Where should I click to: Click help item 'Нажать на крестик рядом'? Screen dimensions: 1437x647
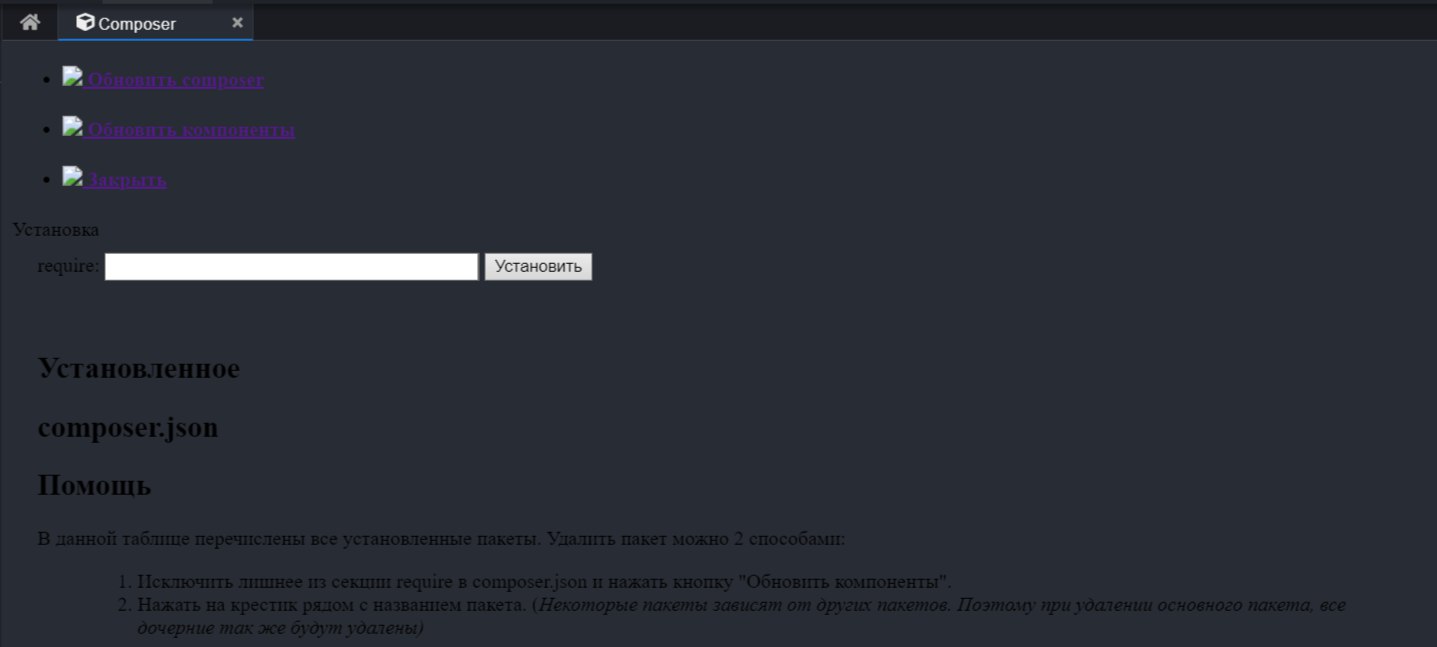(x=741, y=617)
